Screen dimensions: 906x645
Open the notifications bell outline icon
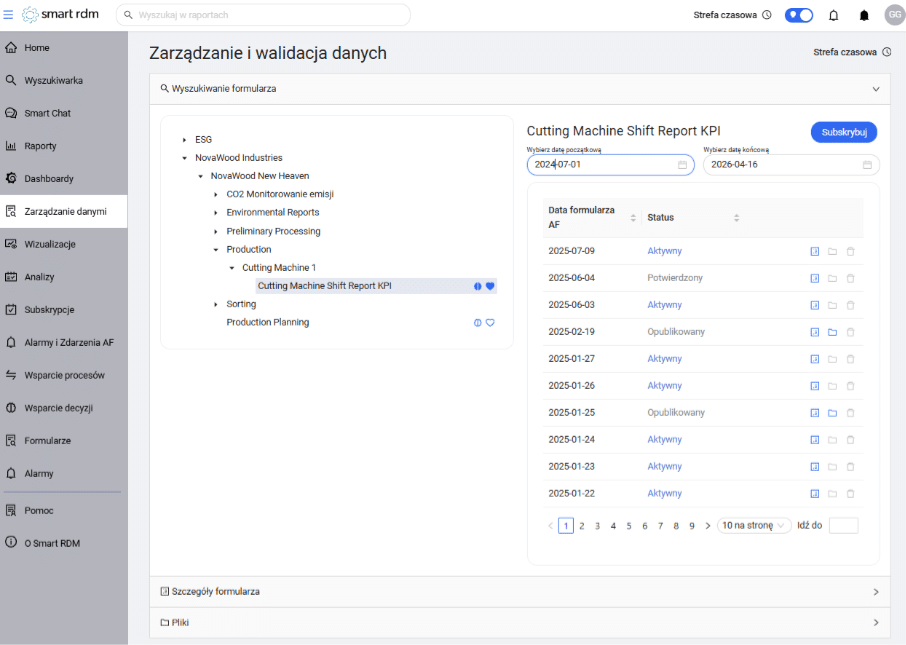[x=833, y=15]
